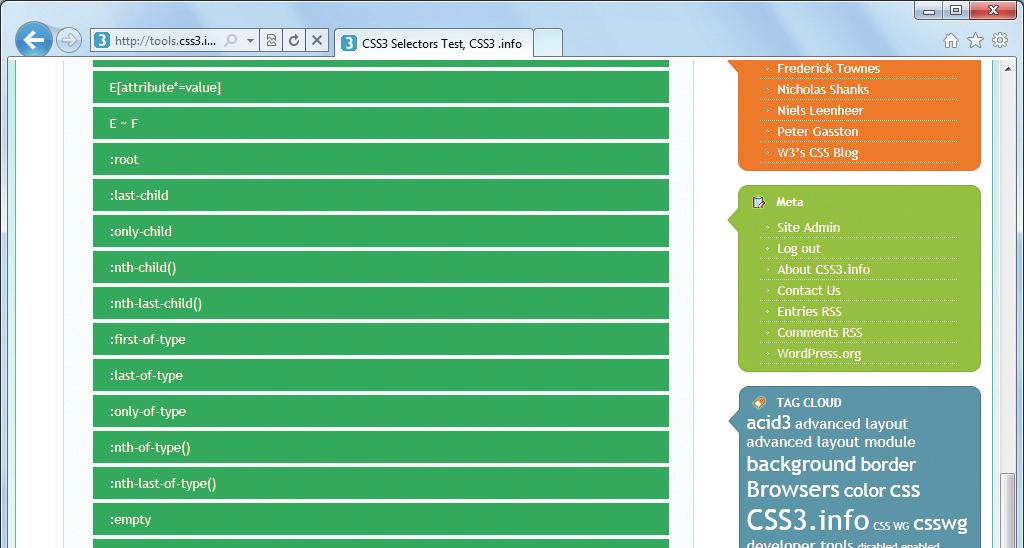Click the :only-of-type selector row

381,411
